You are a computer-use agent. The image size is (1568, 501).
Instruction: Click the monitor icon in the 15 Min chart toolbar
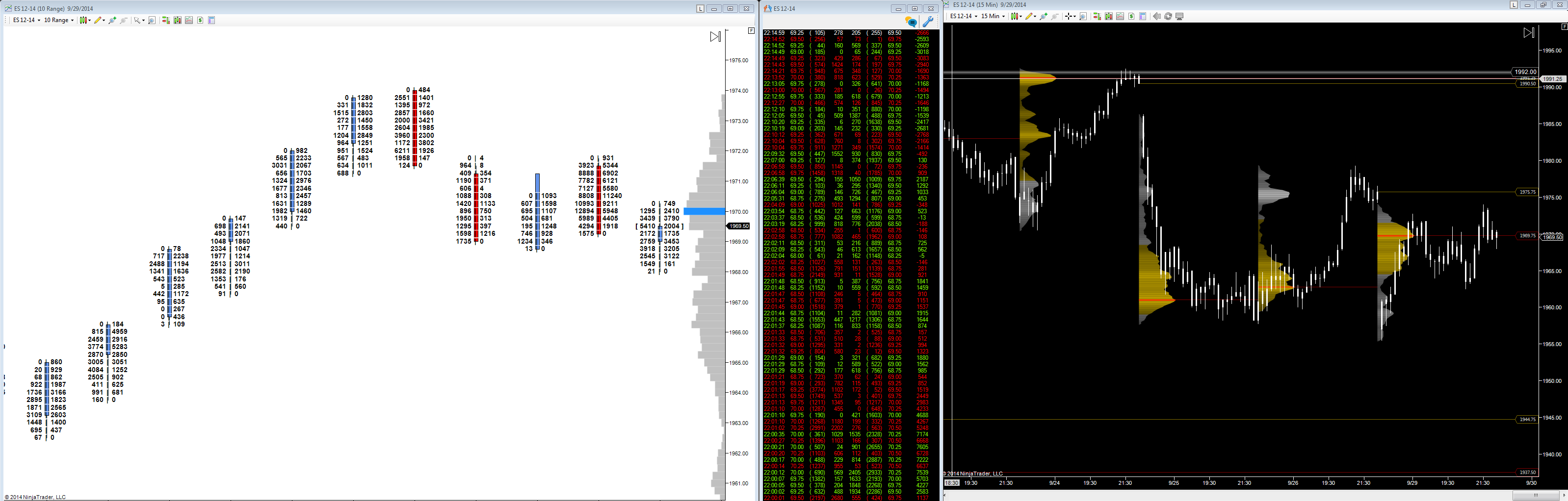[1179, 16]
